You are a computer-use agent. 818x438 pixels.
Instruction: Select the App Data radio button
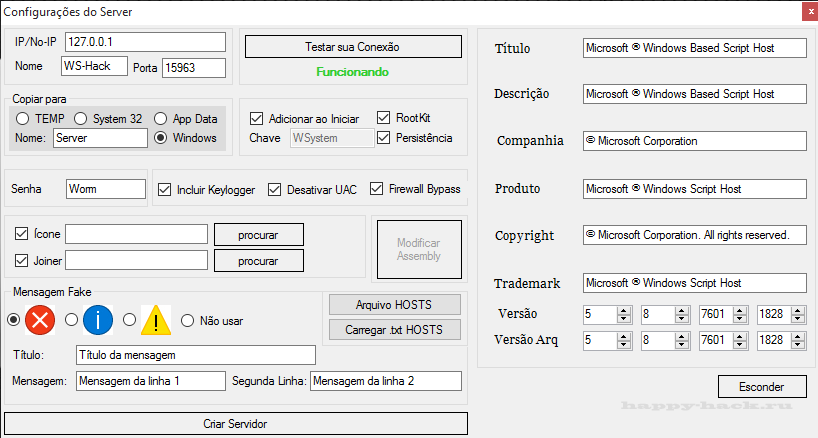click(x=160, y=119)
